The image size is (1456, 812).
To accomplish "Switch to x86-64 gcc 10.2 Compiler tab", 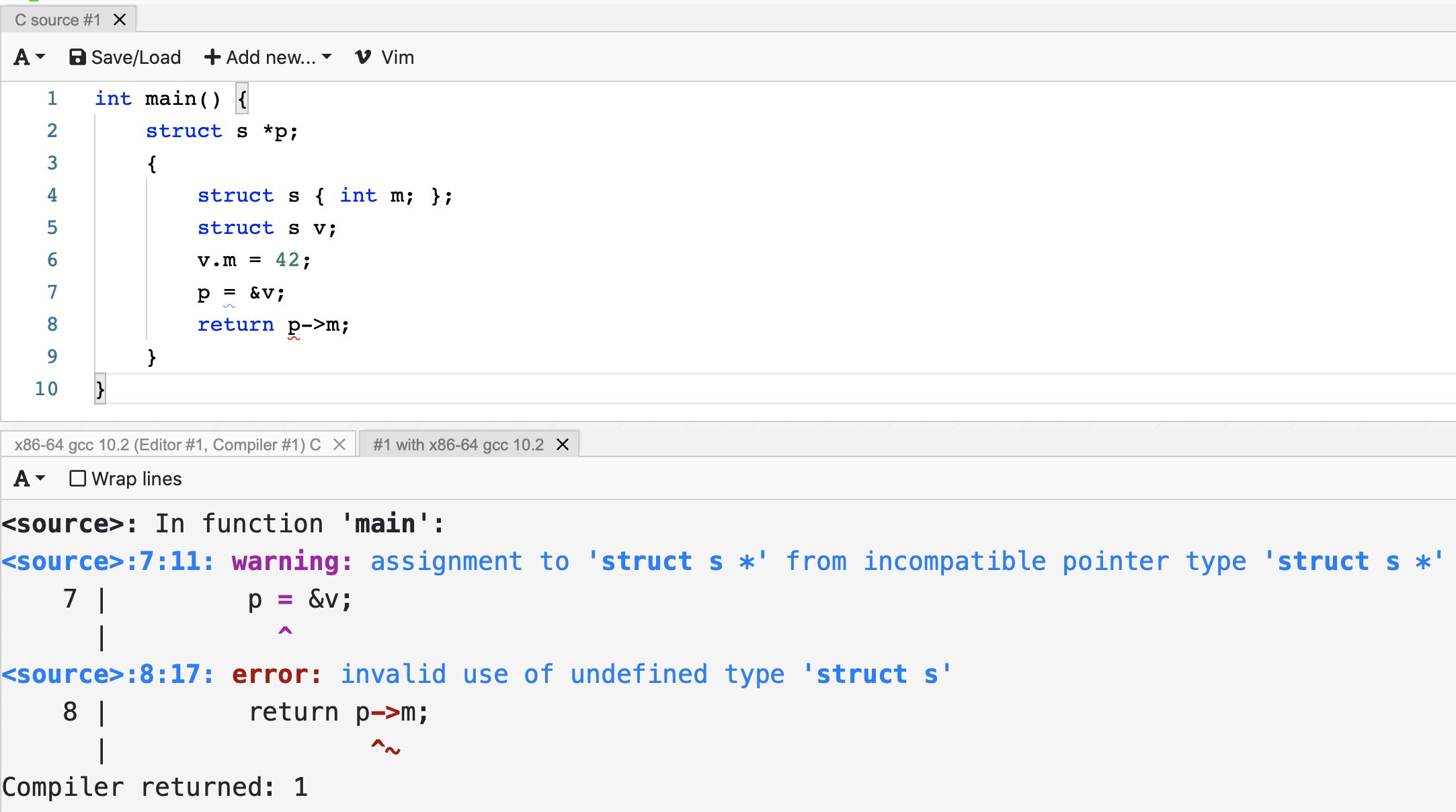I will 167,445.
